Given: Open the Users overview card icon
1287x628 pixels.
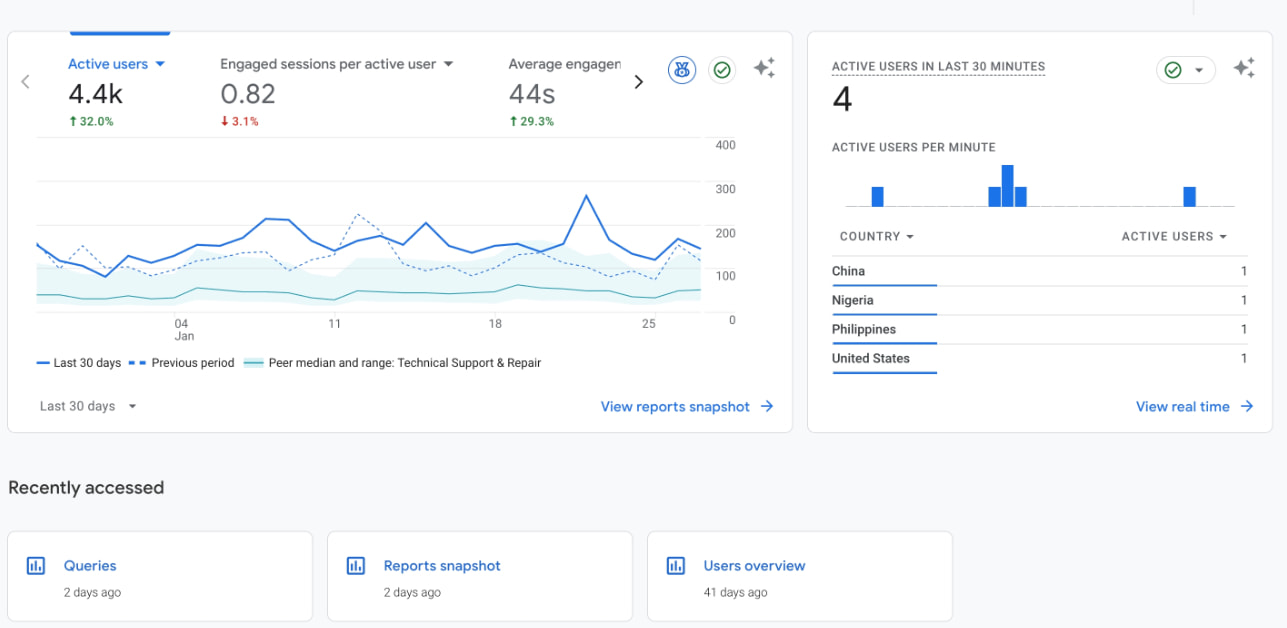Looking at the screenshot, I should click(676, 566).
